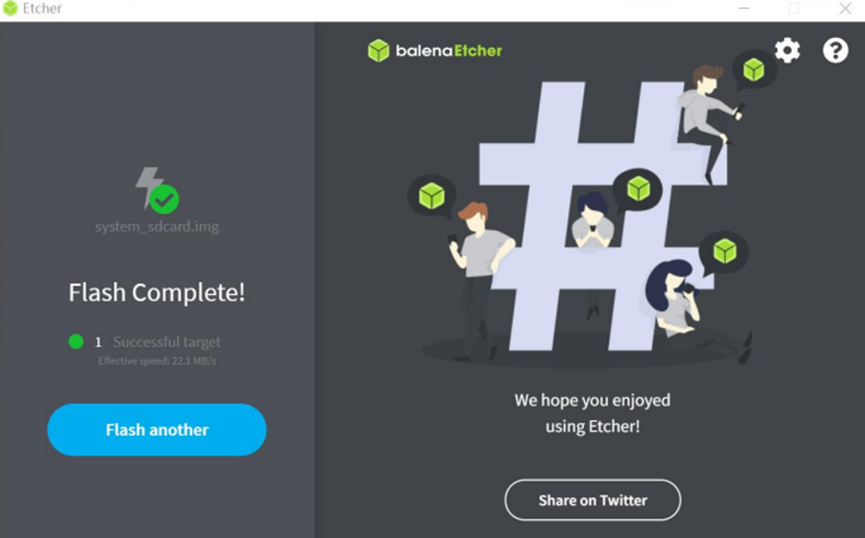The image size is (865, 538).
Task: Click the Flash Complete! heading
Action: [x=157, y=292]
